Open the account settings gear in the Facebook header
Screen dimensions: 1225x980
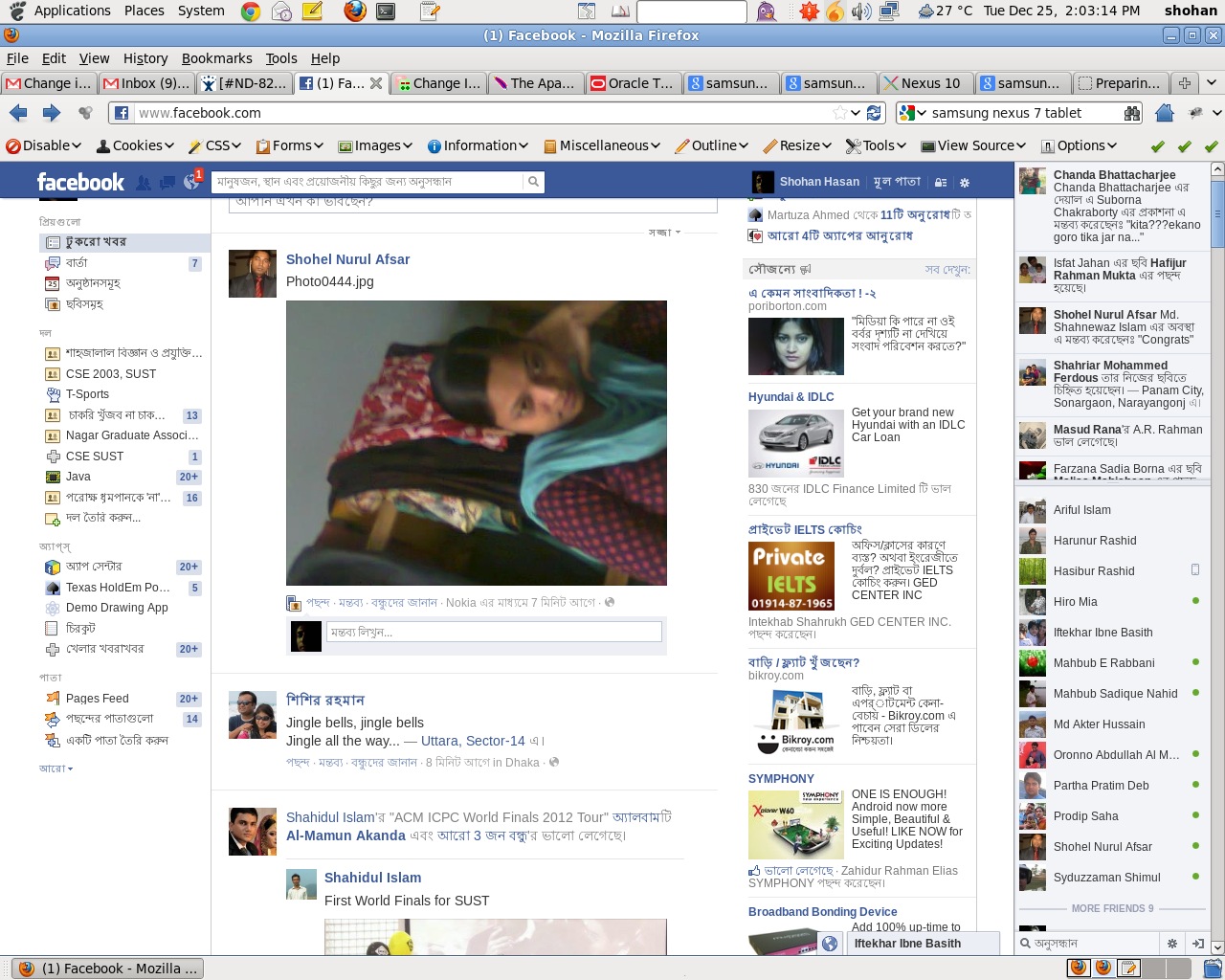[x=965, y=182]
